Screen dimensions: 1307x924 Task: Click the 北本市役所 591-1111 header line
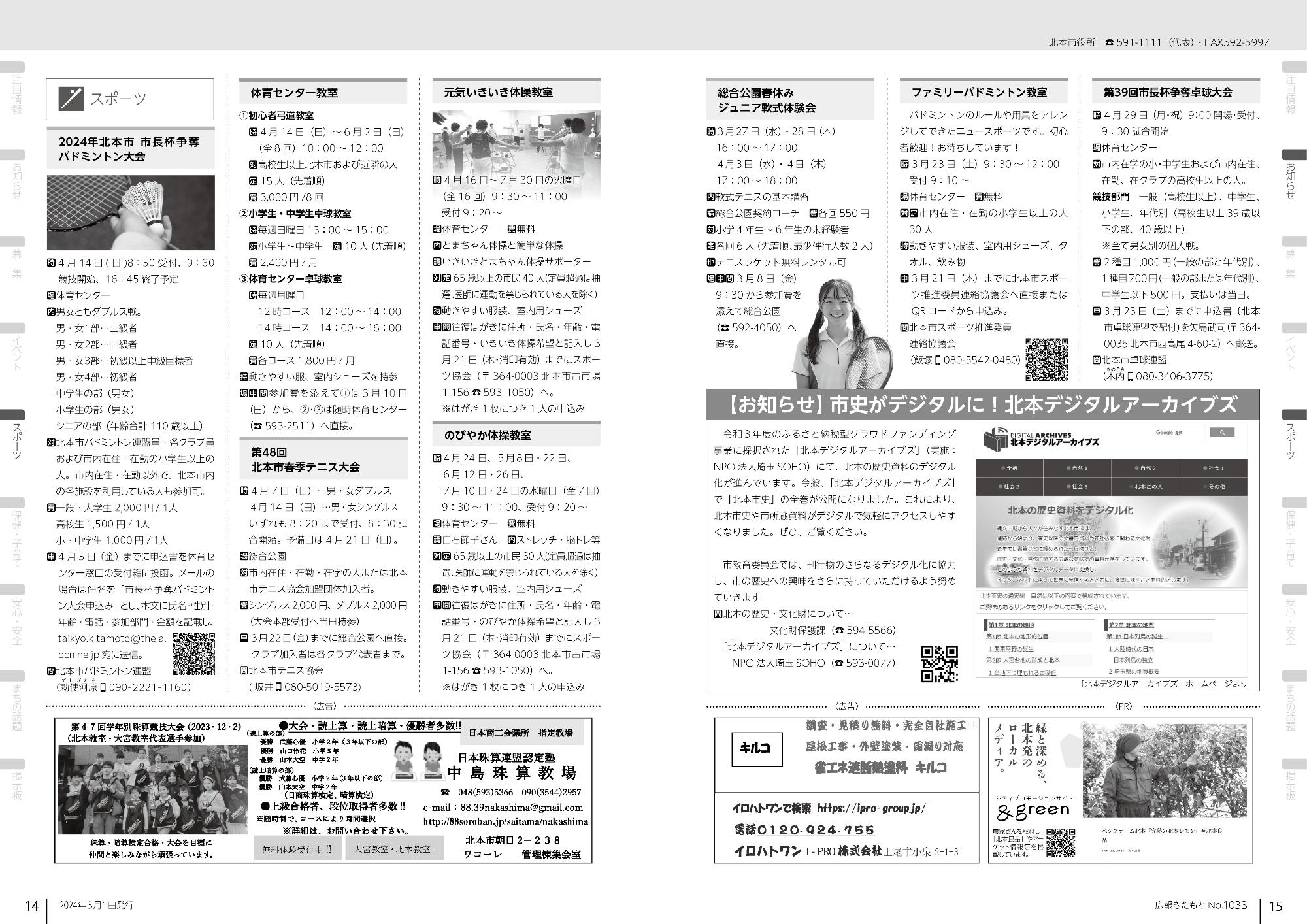(1159, 42)
